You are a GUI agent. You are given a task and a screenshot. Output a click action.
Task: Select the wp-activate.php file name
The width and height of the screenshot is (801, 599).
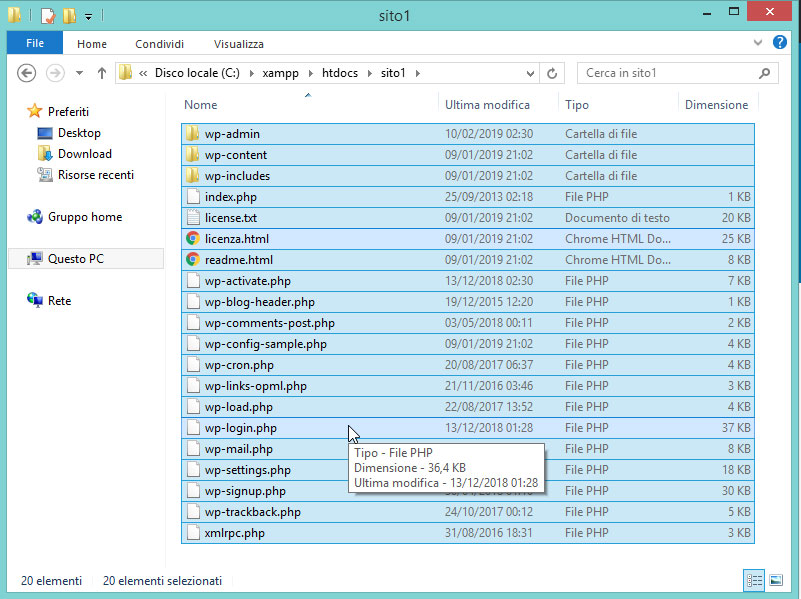pyautogui.click(x=248, y=281)
